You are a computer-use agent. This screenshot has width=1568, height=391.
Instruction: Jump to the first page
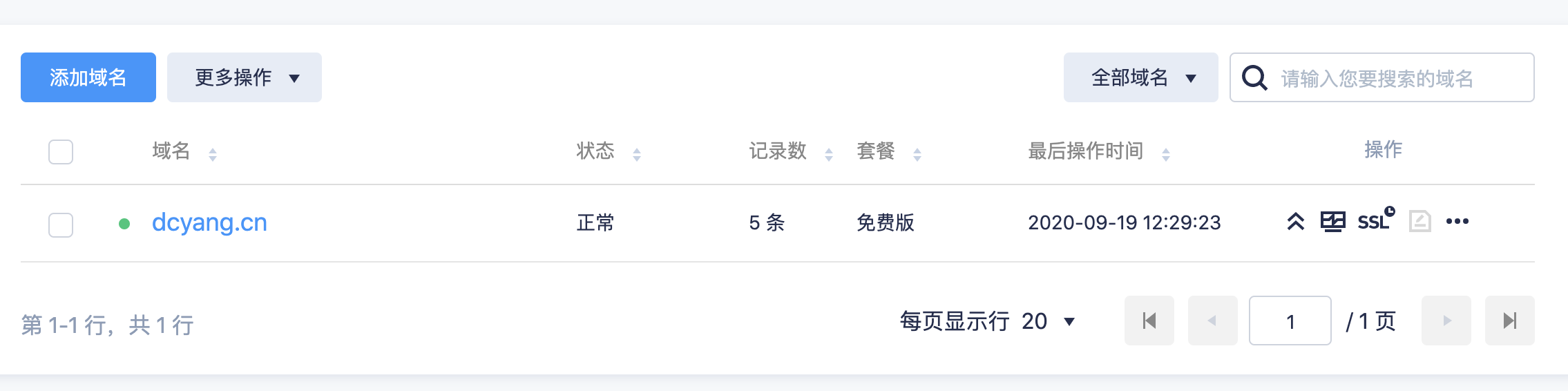tap(1149, 321)
